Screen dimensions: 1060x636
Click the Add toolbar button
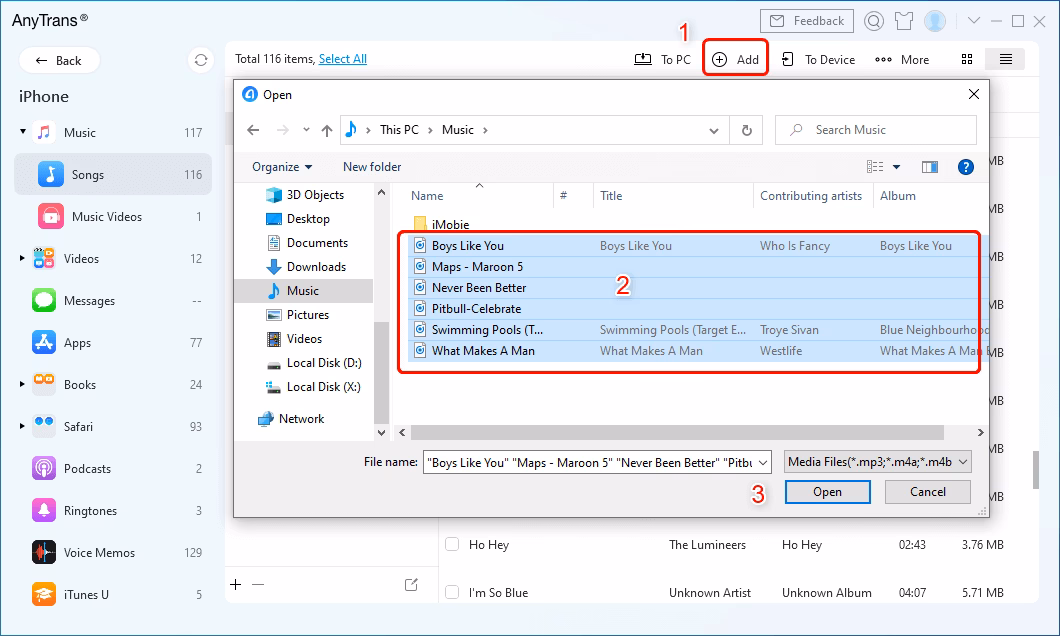pos(736,60)
